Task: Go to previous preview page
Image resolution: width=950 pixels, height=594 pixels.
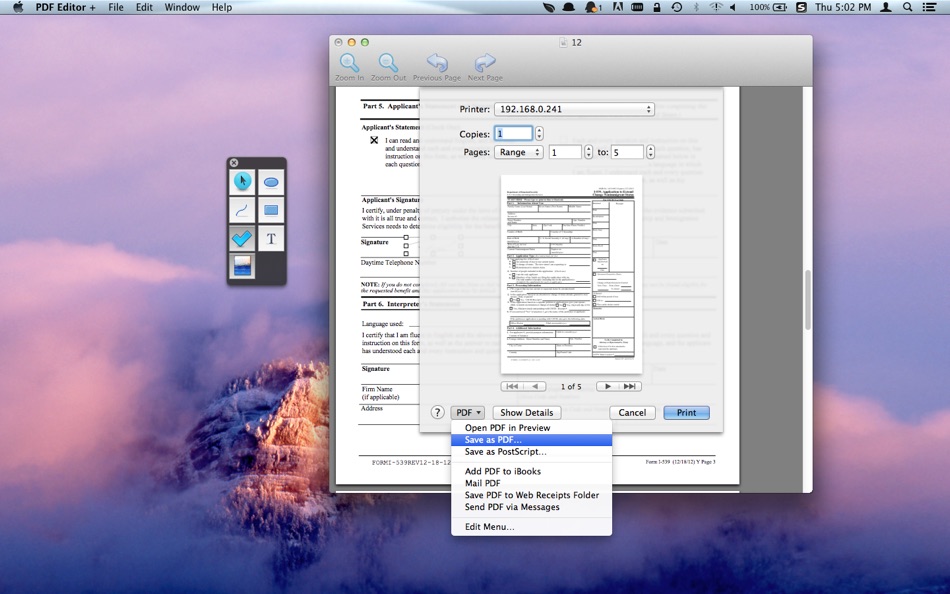Action: (x=535, y=386)
